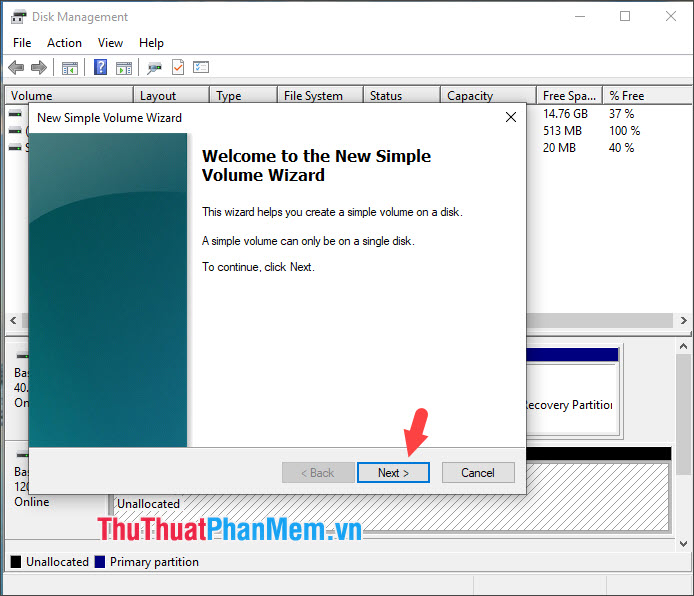Open the File menu

22,43
